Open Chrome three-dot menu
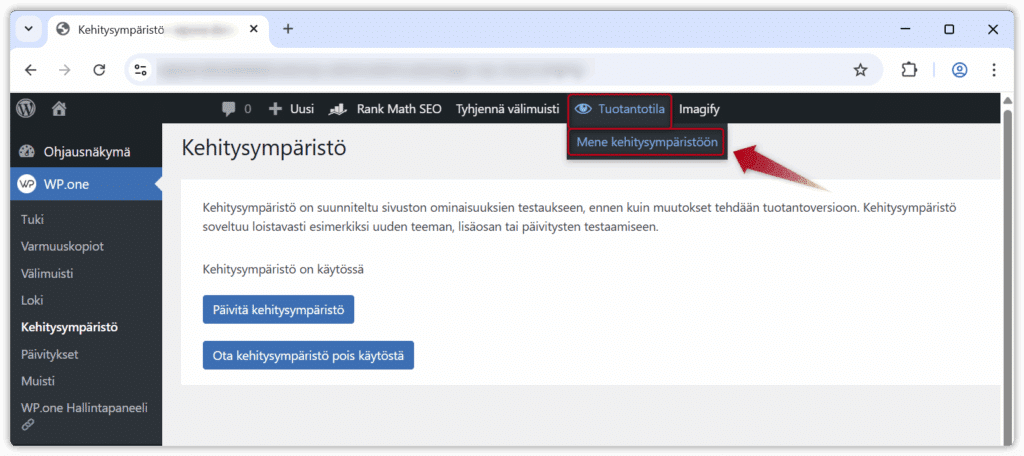 [x=994, y=70]
